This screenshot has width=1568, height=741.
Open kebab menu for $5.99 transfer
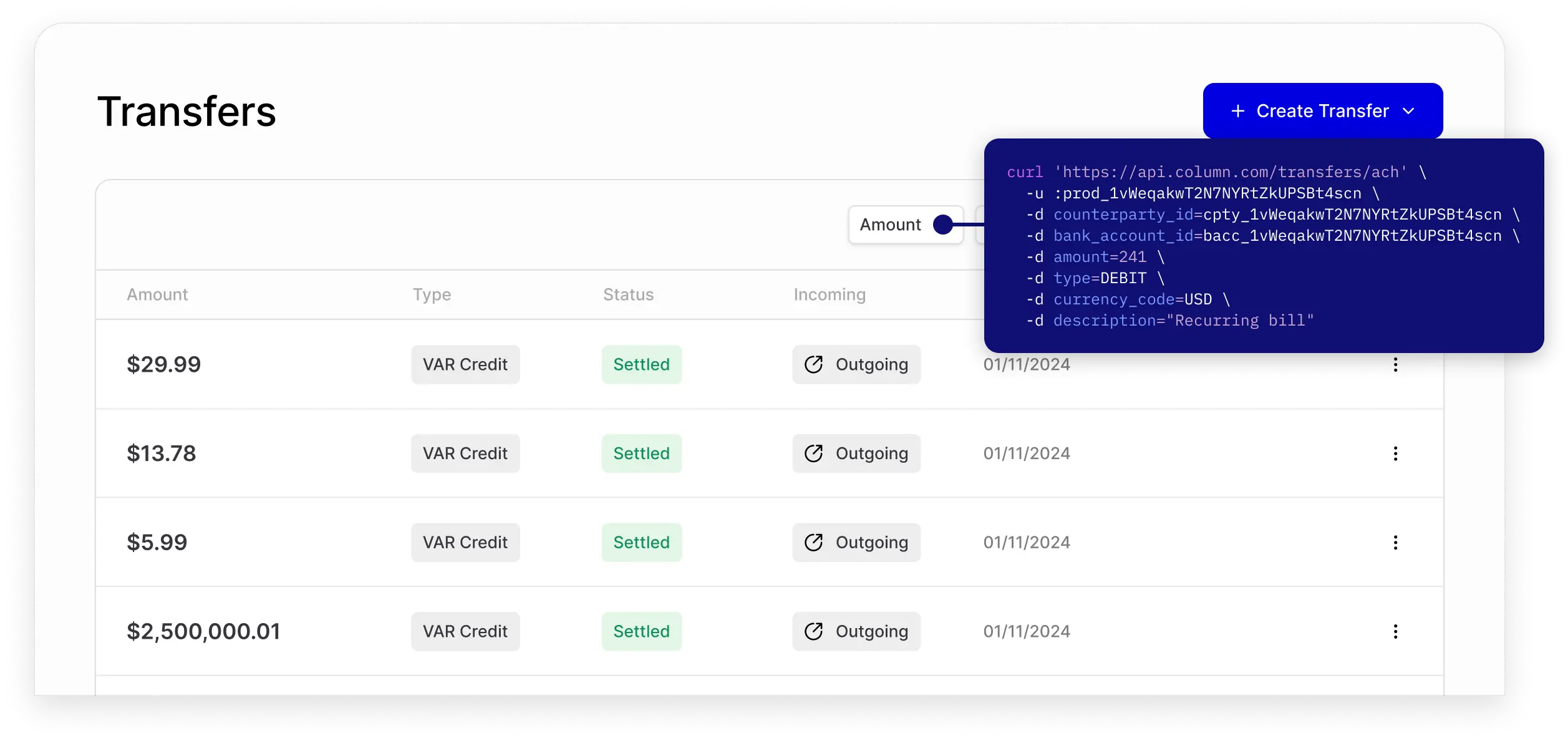(x=1395, y=543)
